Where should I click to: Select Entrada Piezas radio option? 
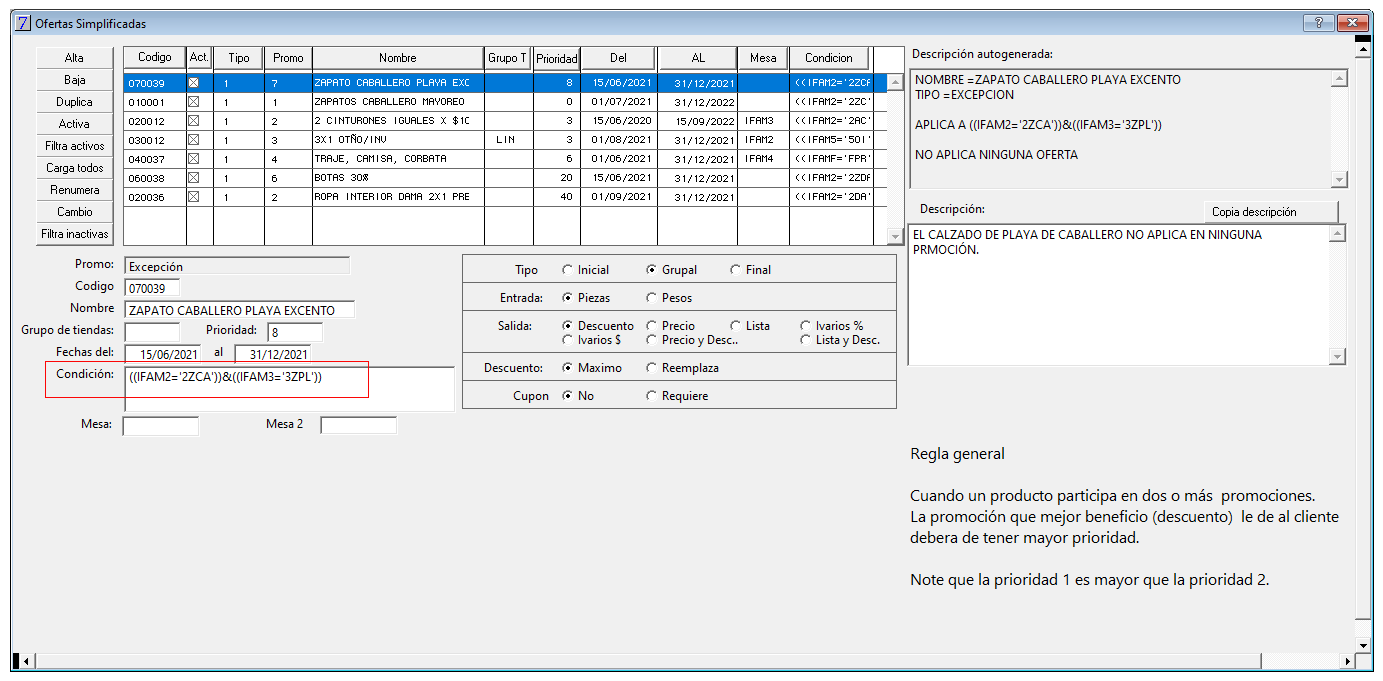coord(587,298)
